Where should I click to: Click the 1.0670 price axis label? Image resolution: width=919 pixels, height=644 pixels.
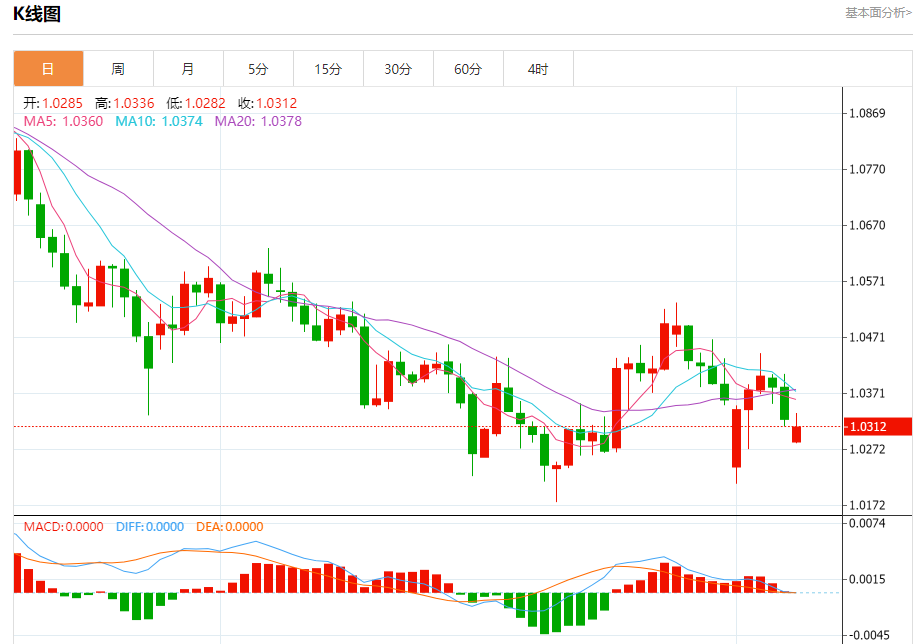[867, 226]
